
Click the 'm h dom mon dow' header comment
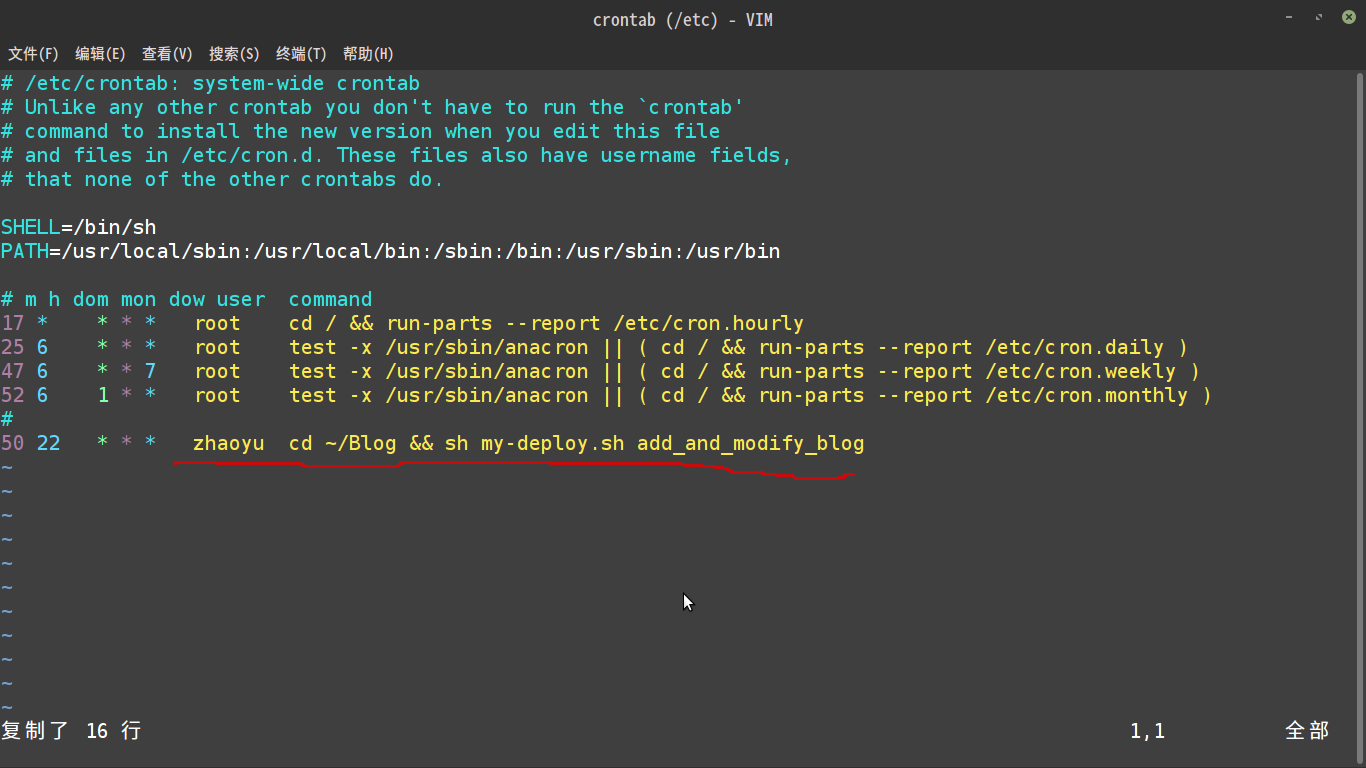pos(115,300)
